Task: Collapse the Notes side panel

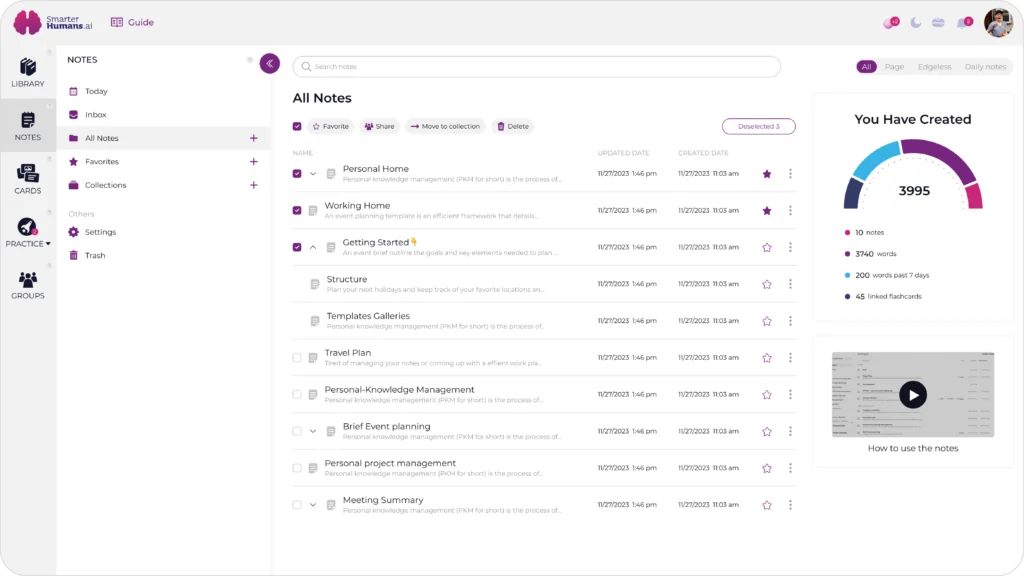Action: click(x=270, y=63)
